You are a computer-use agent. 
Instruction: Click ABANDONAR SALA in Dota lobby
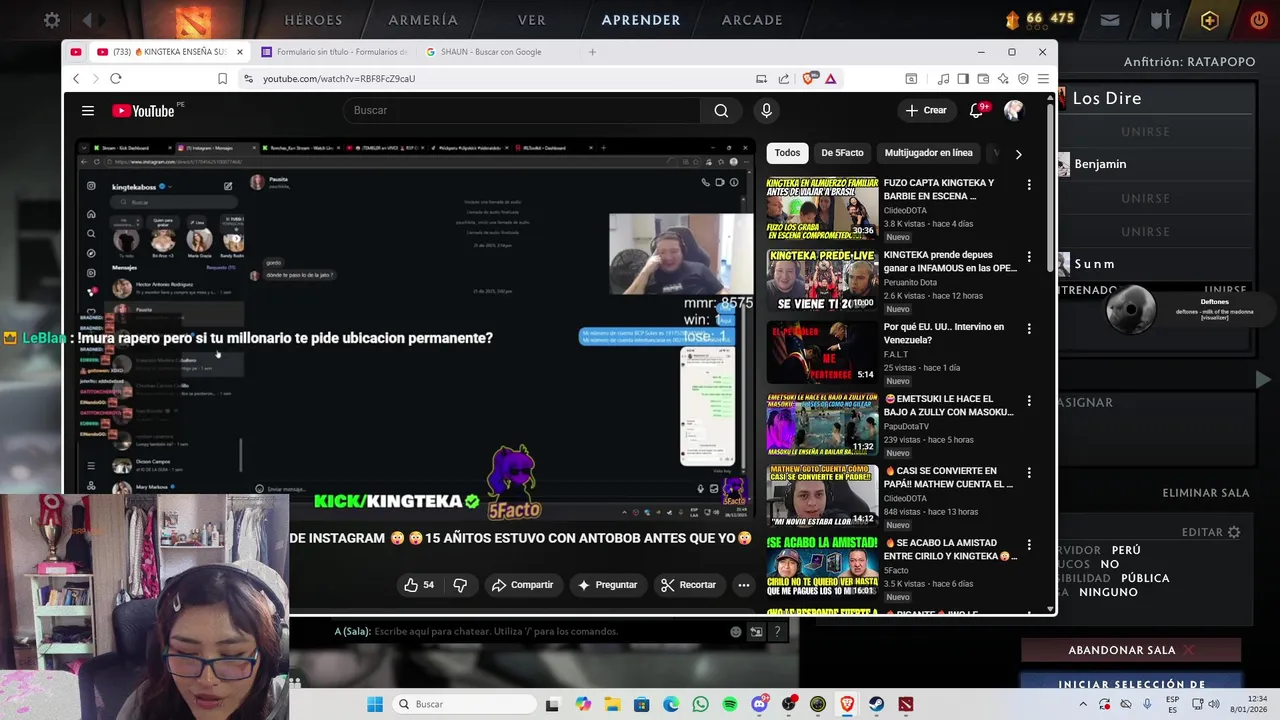tap(1131, 650)
